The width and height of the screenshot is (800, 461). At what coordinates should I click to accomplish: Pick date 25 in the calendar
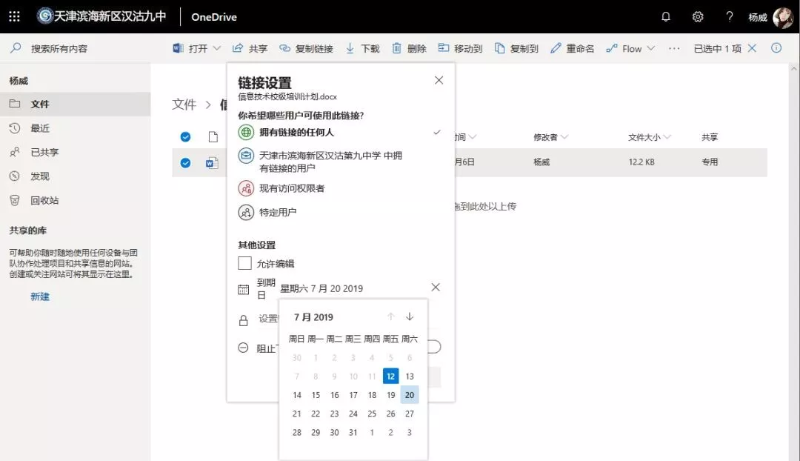372,414
